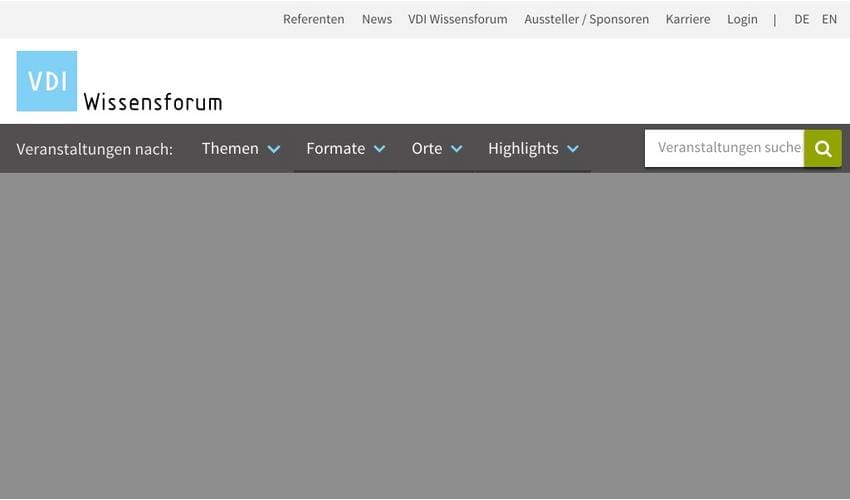Switch language to EN
This screenshot has width=850, height=500.
coord(829,19)
